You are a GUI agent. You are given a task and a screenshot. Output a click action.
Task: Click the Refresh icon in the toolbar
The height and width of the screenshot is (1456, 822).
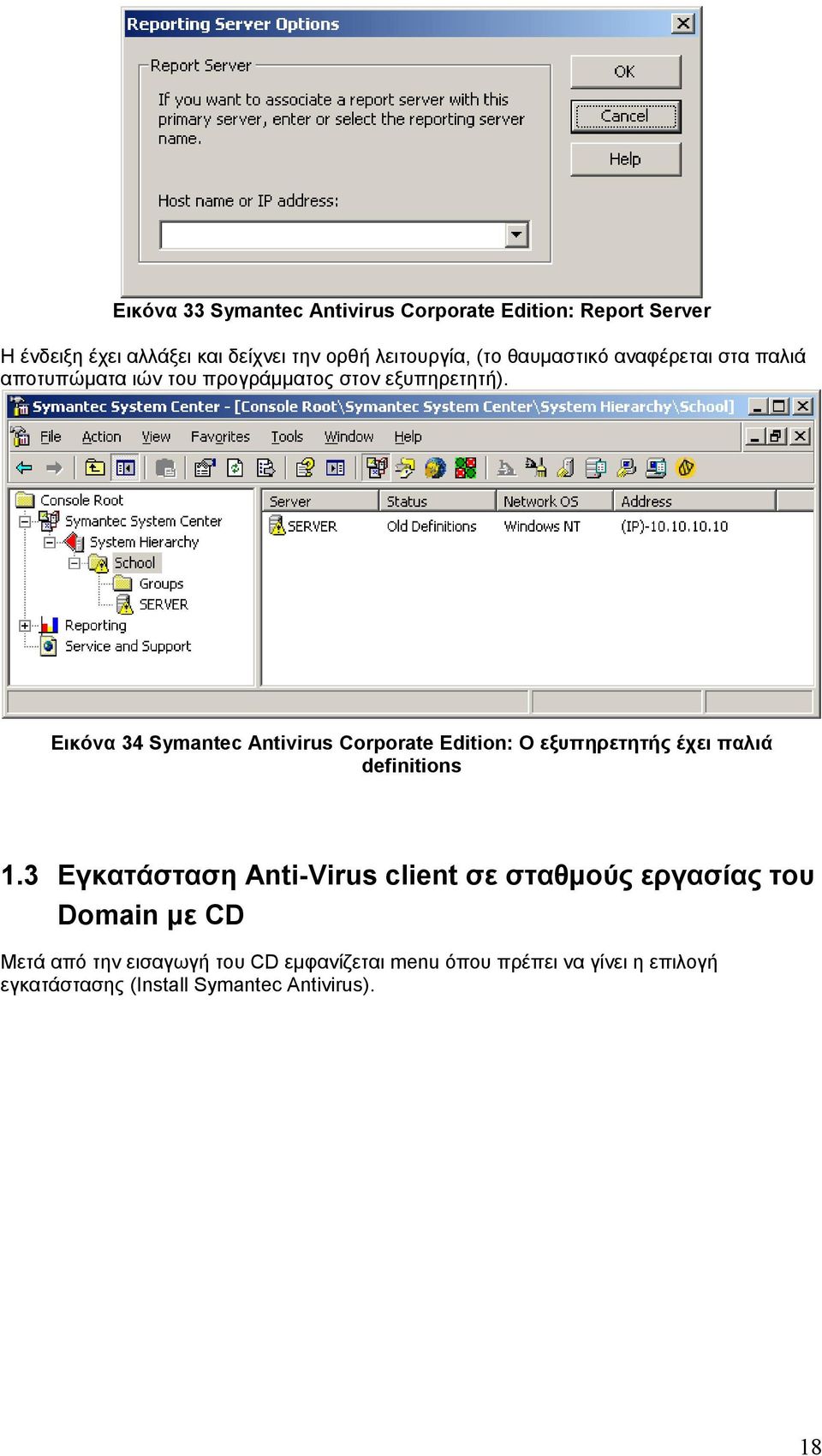point(235,468)
